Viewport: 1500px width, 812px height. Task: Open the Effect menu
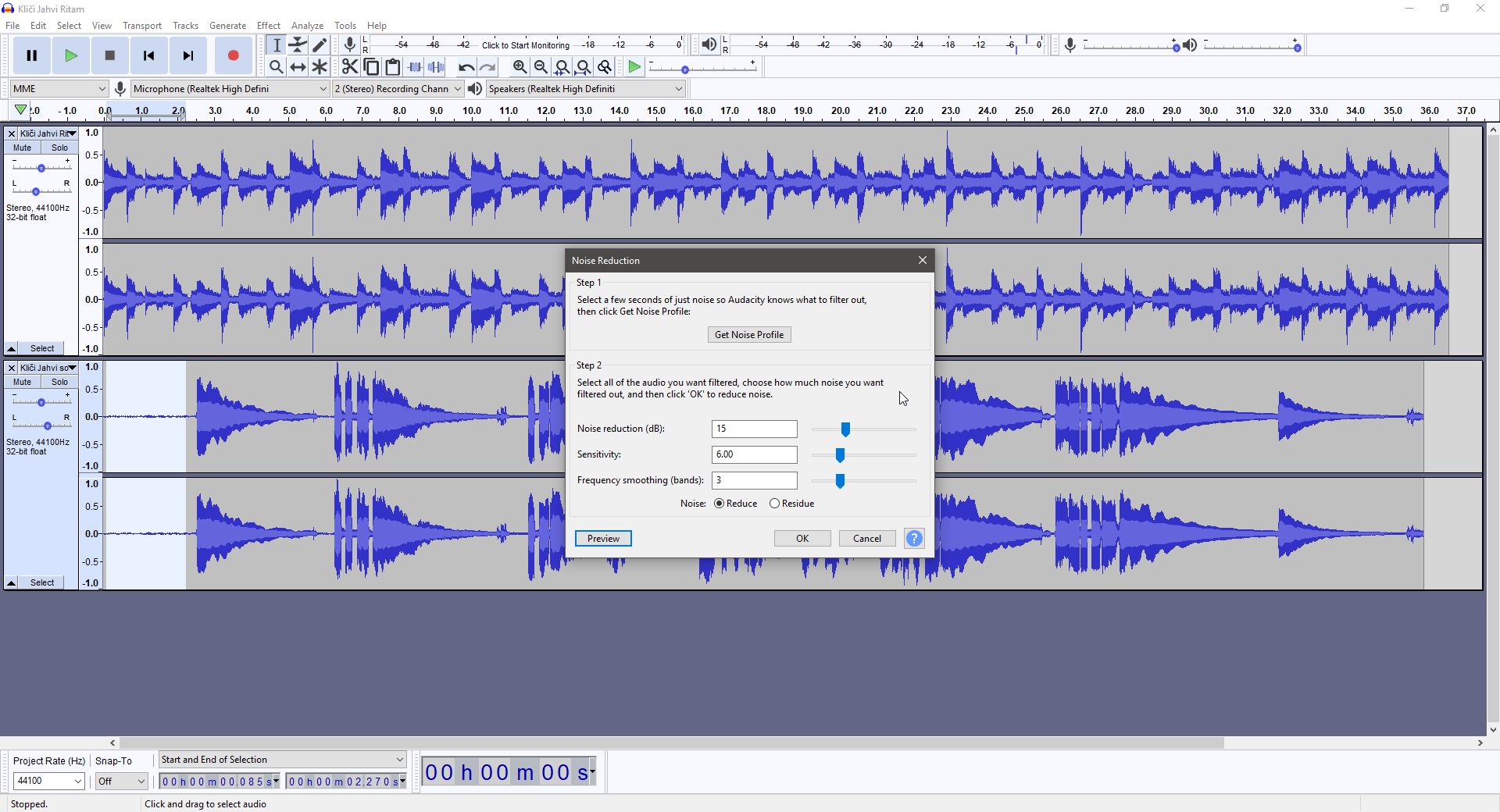(268, 25)
